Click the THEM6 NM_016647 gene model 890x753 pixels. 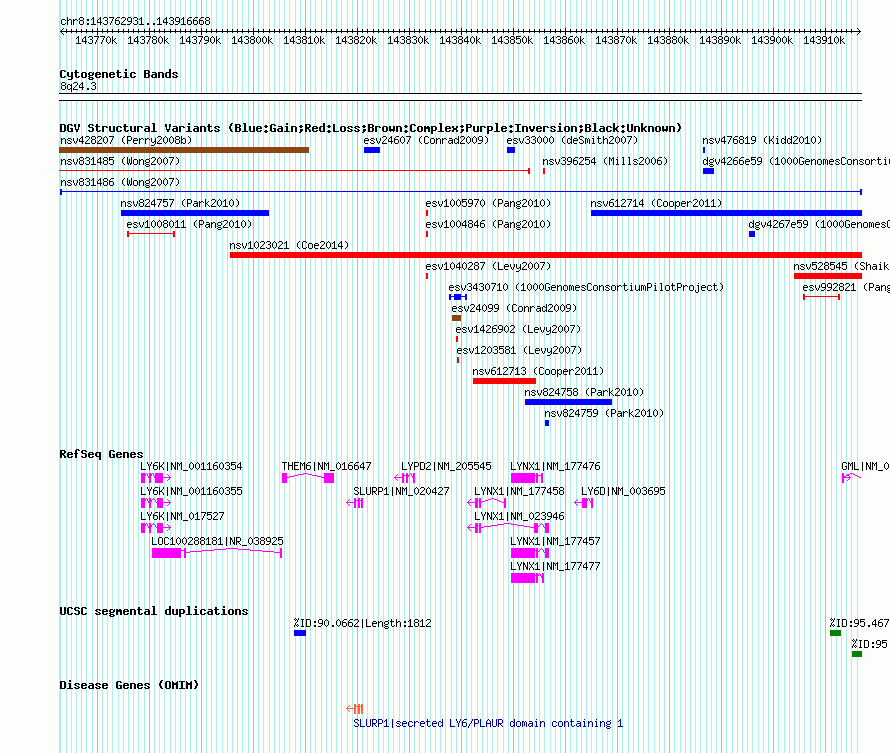[308, 478]
